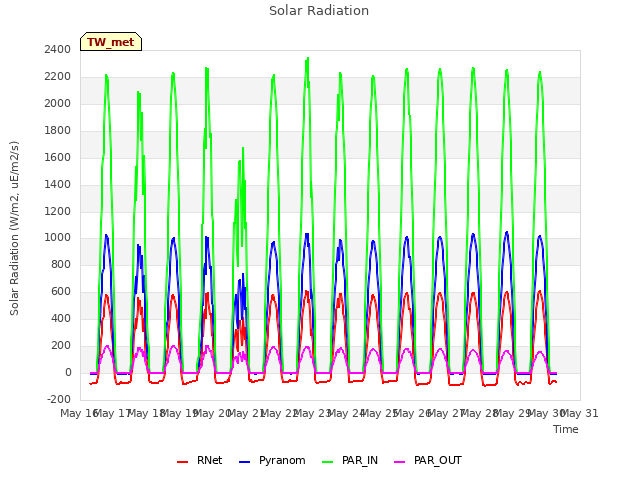Image resolution: width=640 pixels, height=480 pixels.
Task: Click the 1600 y-axis tick label
Action: tap(58, 157)
